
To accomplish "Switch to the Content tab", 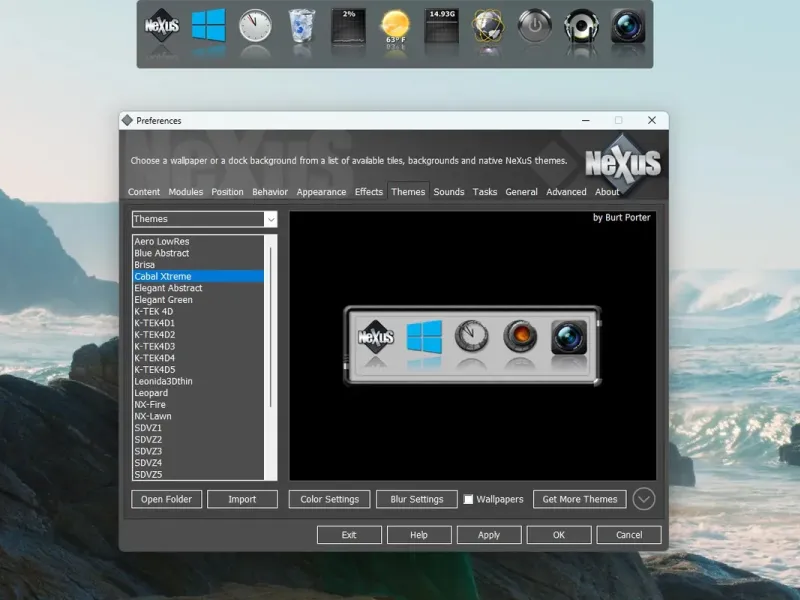I will (x=144, y=192).
